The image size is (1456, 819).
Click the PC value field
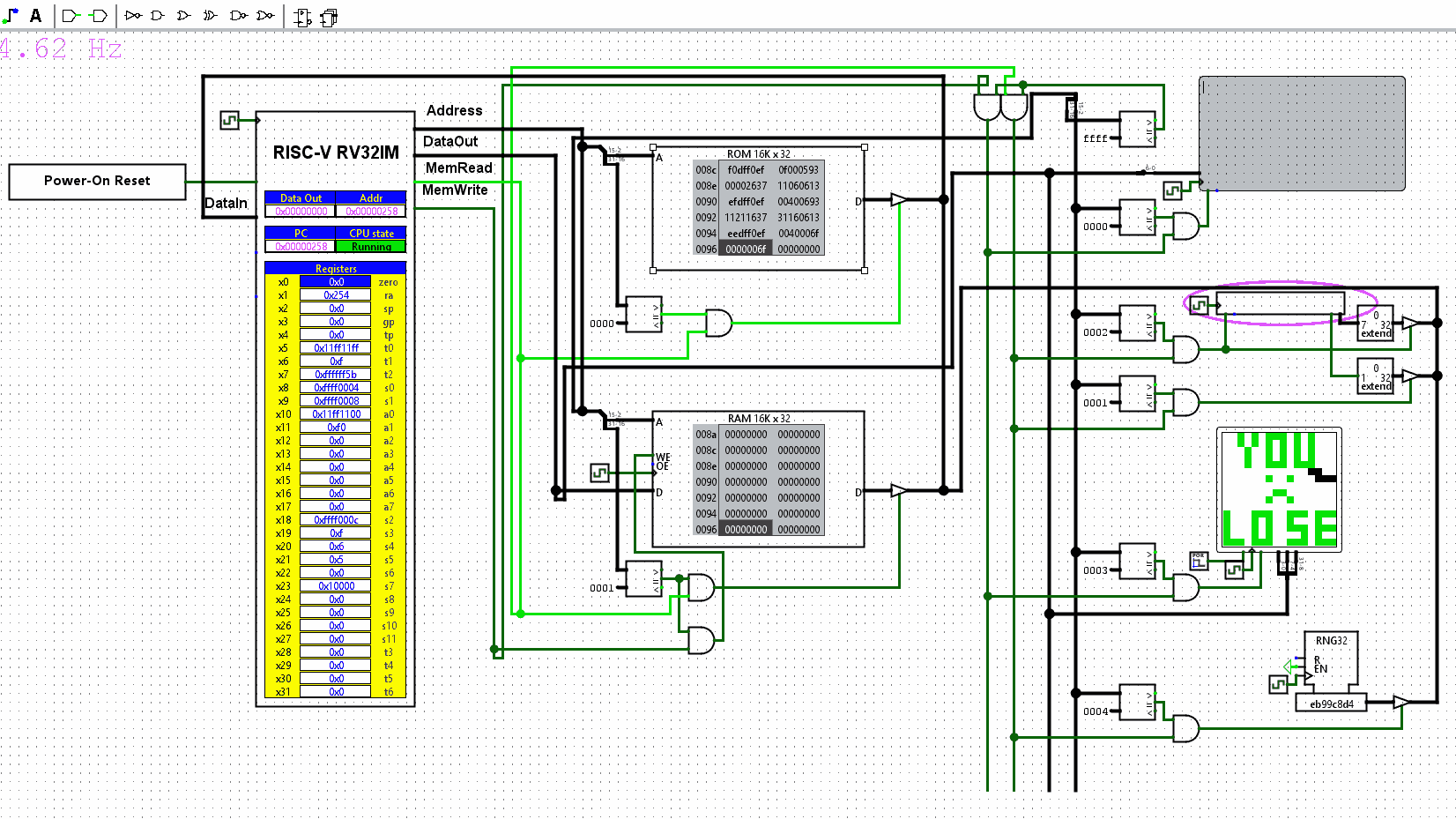pyautogui.click(x=301, y=247)
